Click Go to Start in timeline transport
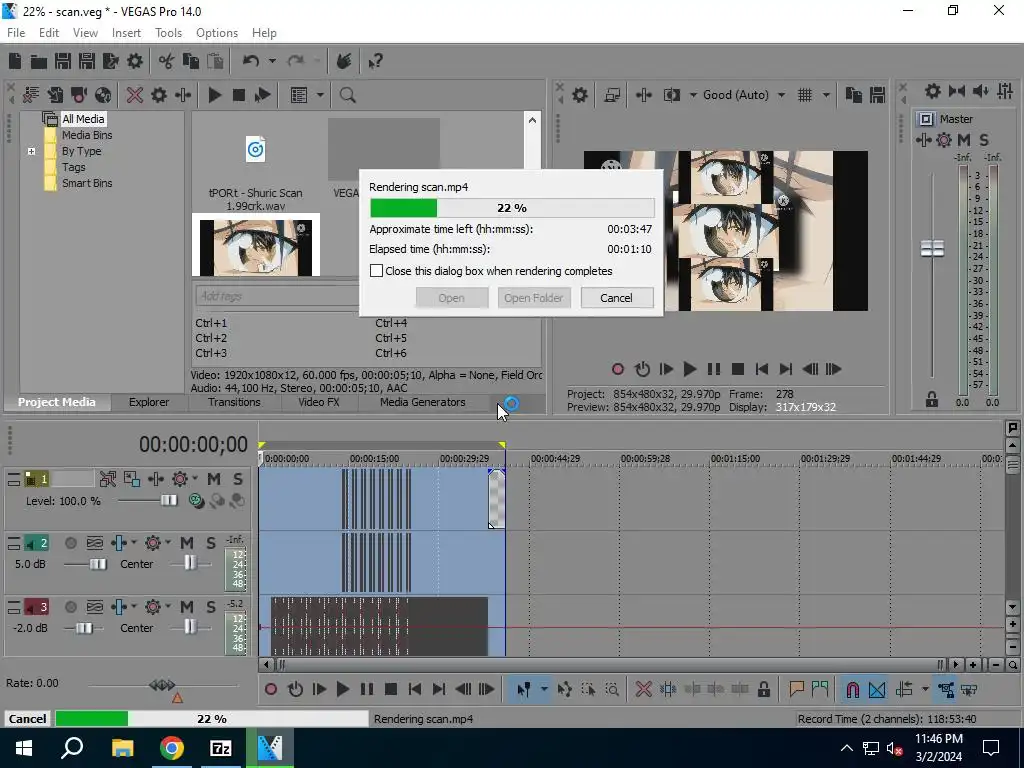The width and height of the screenshot is (1024, 768). 415,690
